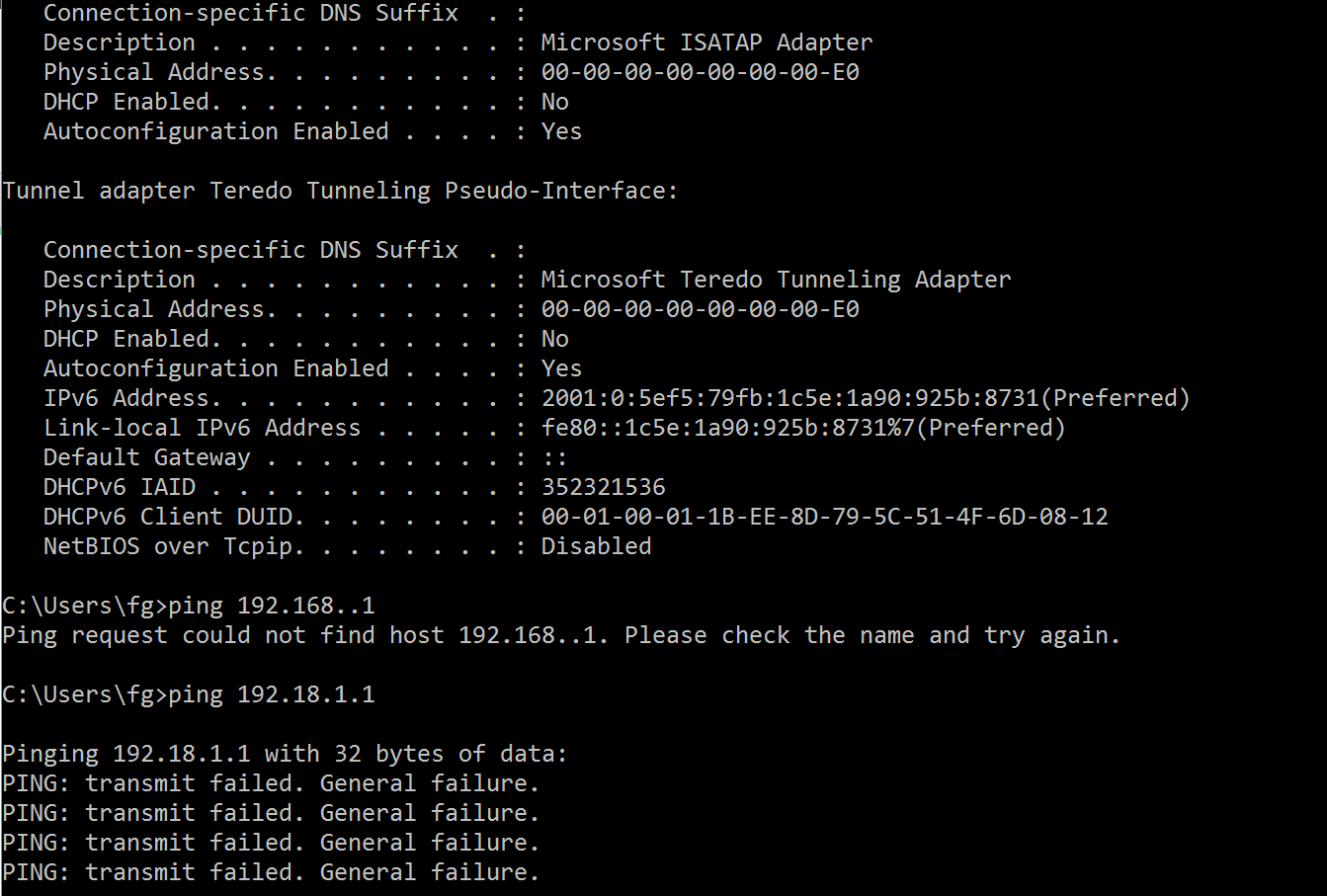Viewport: 1327px width, 896px height.
Task: Click the NetBIOS over Tcpip "Disabled" value
Action: [596, 546]
